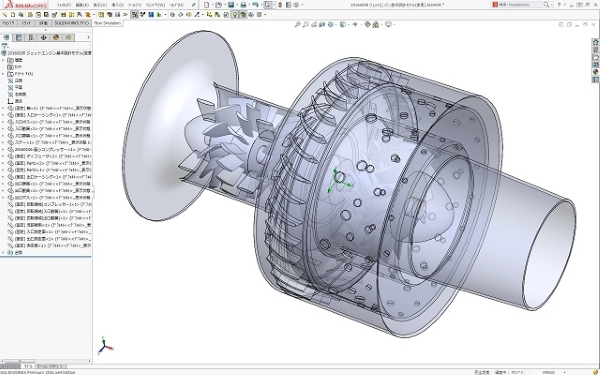Click Edit Appearance colored sphere icon
600x375 pixels.
click(x=367, y=24)
